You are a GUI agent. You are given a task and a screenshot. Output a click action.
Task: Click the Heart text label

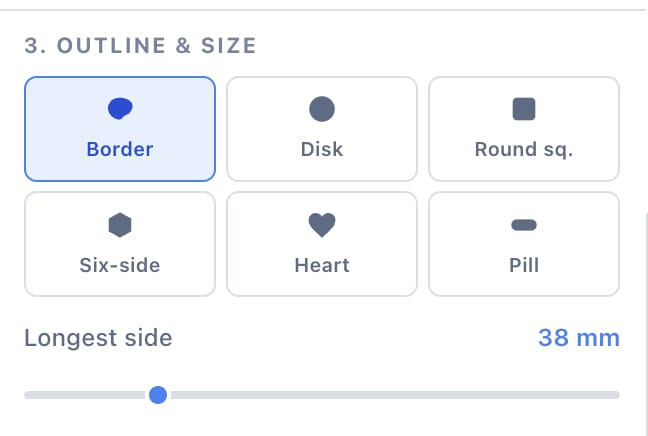click(x=322, y=265)
